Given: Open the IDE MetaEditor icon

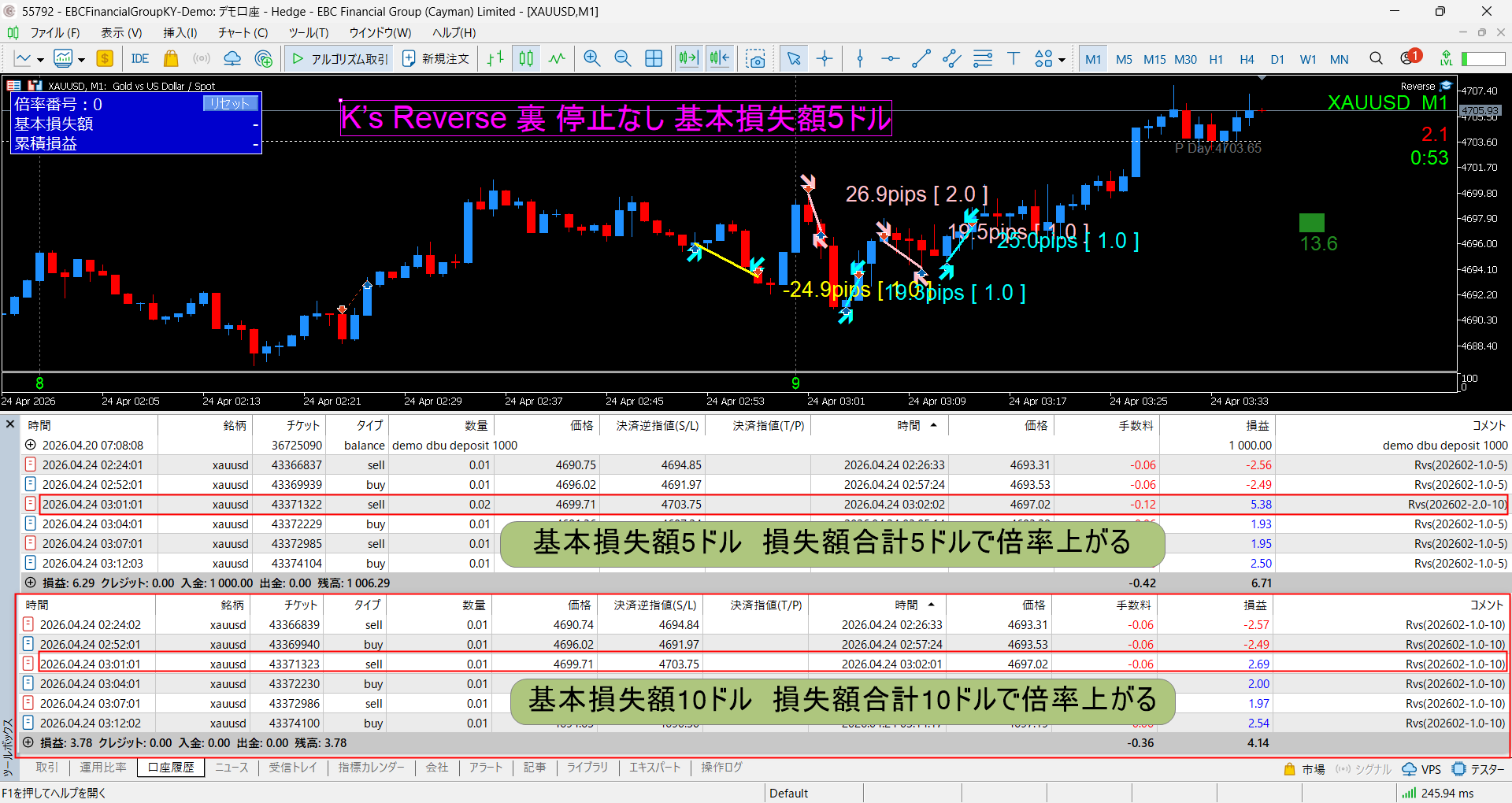Looking at the screenshot, I should [x=140, y=59].
